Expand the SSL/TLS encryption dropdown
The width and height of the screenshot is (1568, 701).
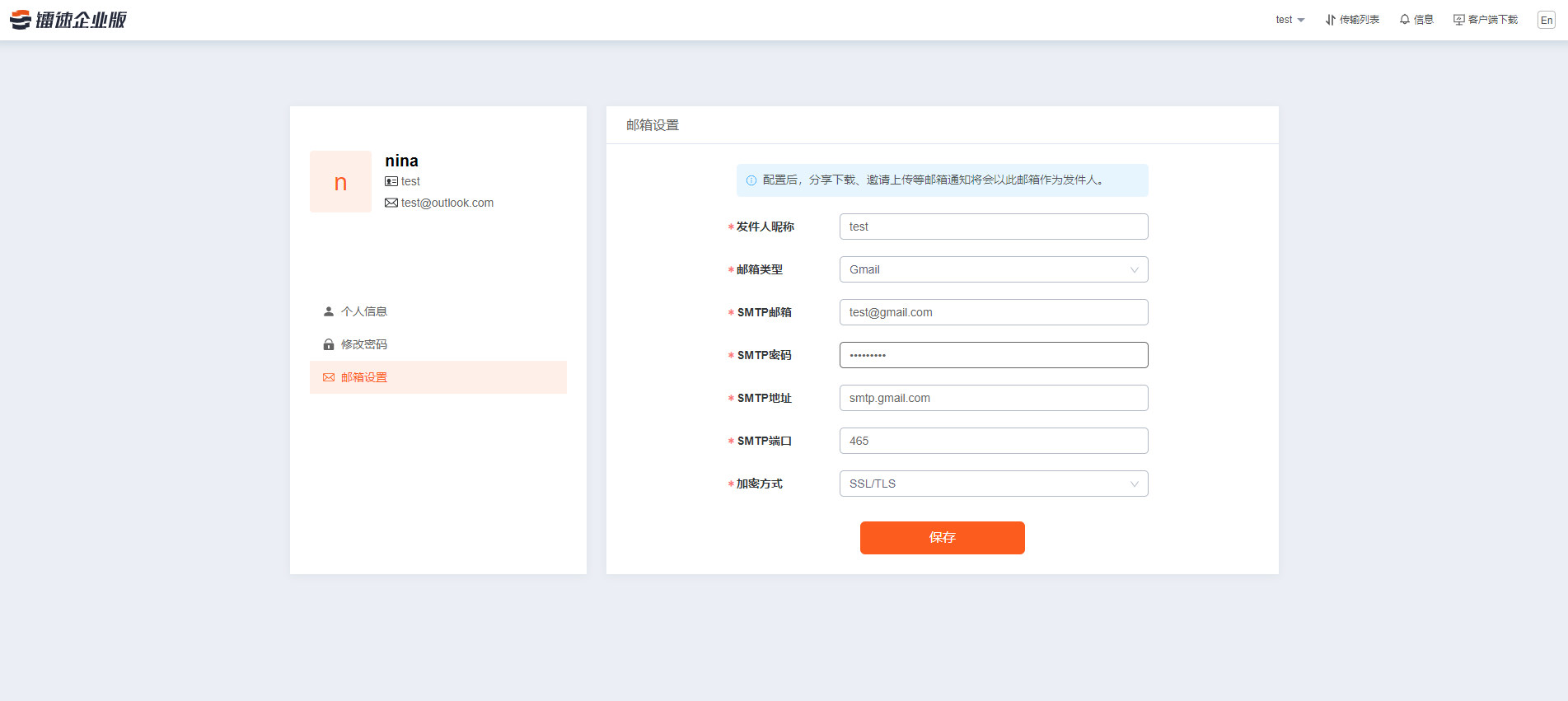click(993, 484)
